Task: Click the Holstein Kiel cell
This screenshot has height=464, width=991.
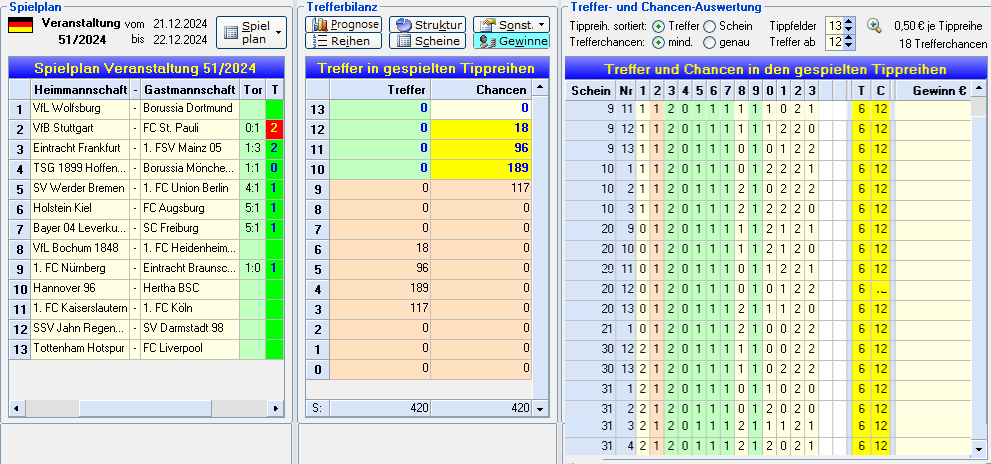Action: (80, 208)
